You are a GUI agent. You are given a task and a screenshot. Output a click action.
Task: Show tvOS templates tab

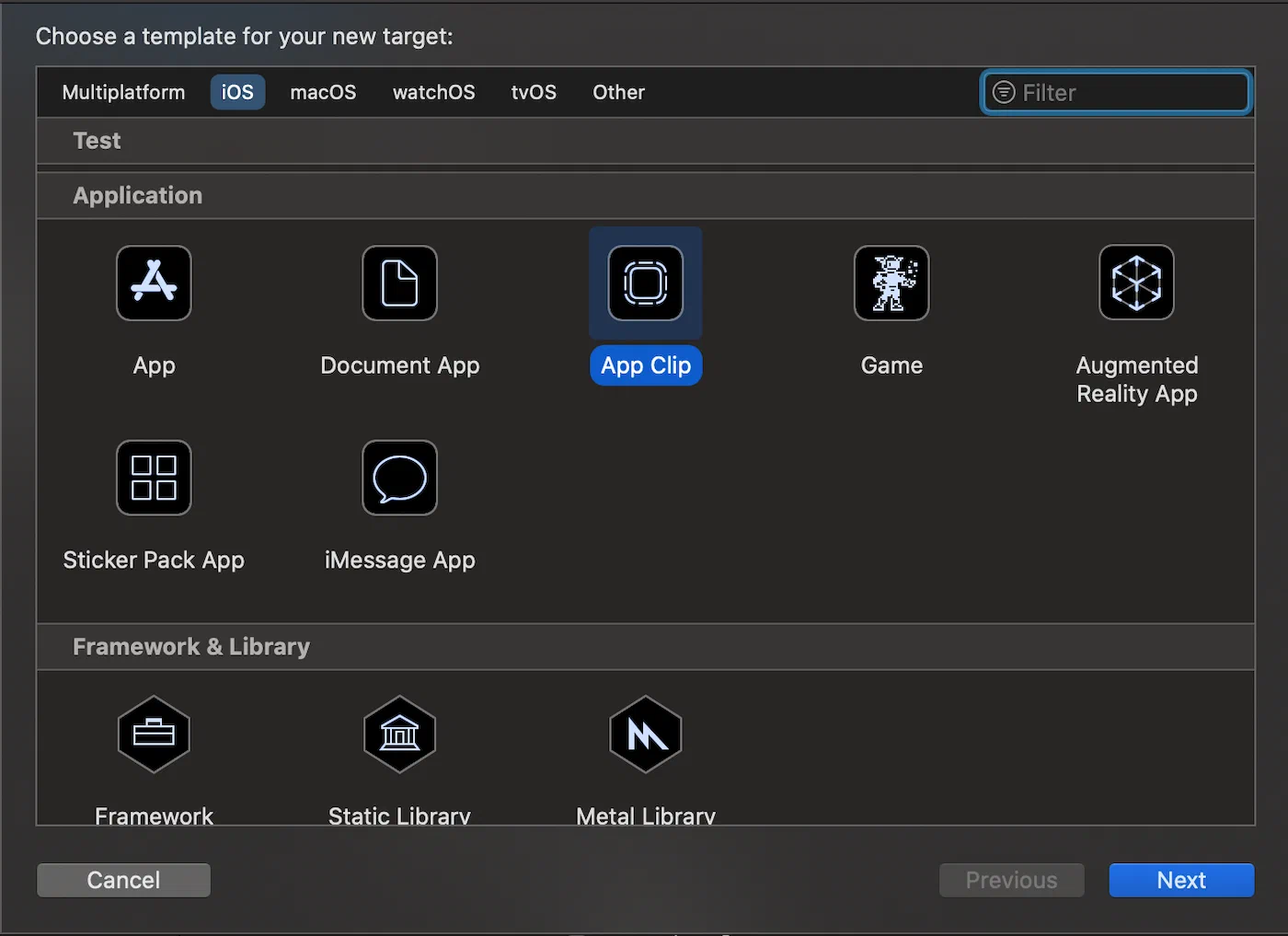(534, 92)
